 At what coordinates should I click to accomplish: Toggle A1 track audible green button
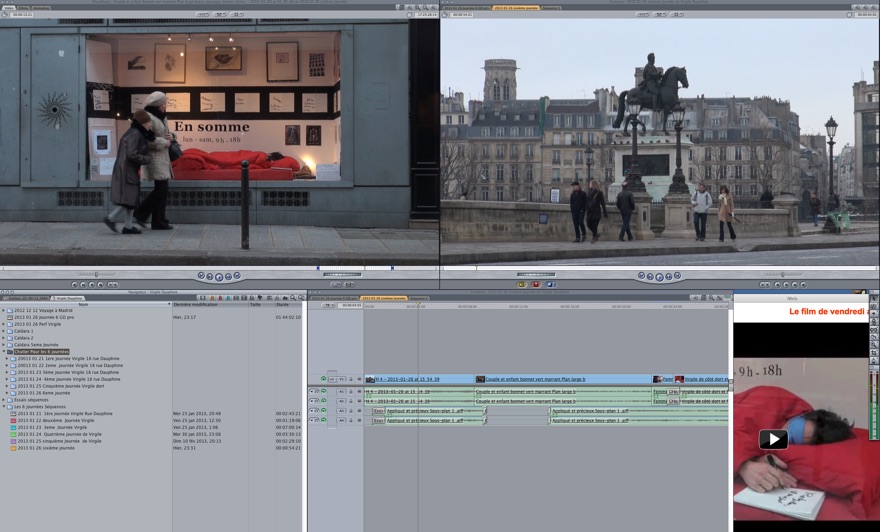323,391
